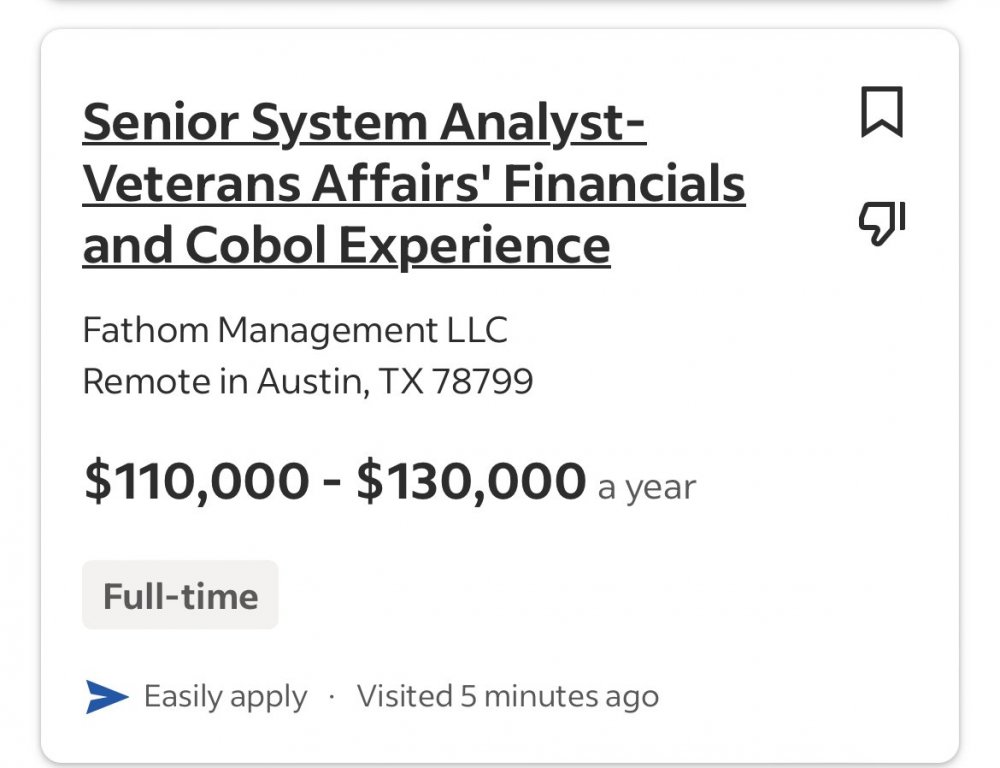Image resolution: width=1000 pixels, height=768 pixels.
Task: Click the Easily apply label
Action: [225, 696]
